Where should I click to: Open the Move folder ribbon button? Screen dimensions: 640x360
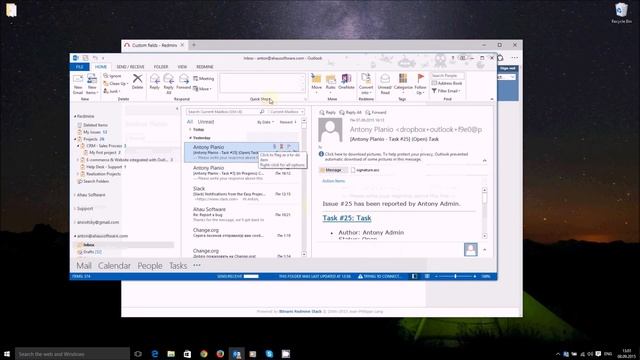click(x=316, y=84)
